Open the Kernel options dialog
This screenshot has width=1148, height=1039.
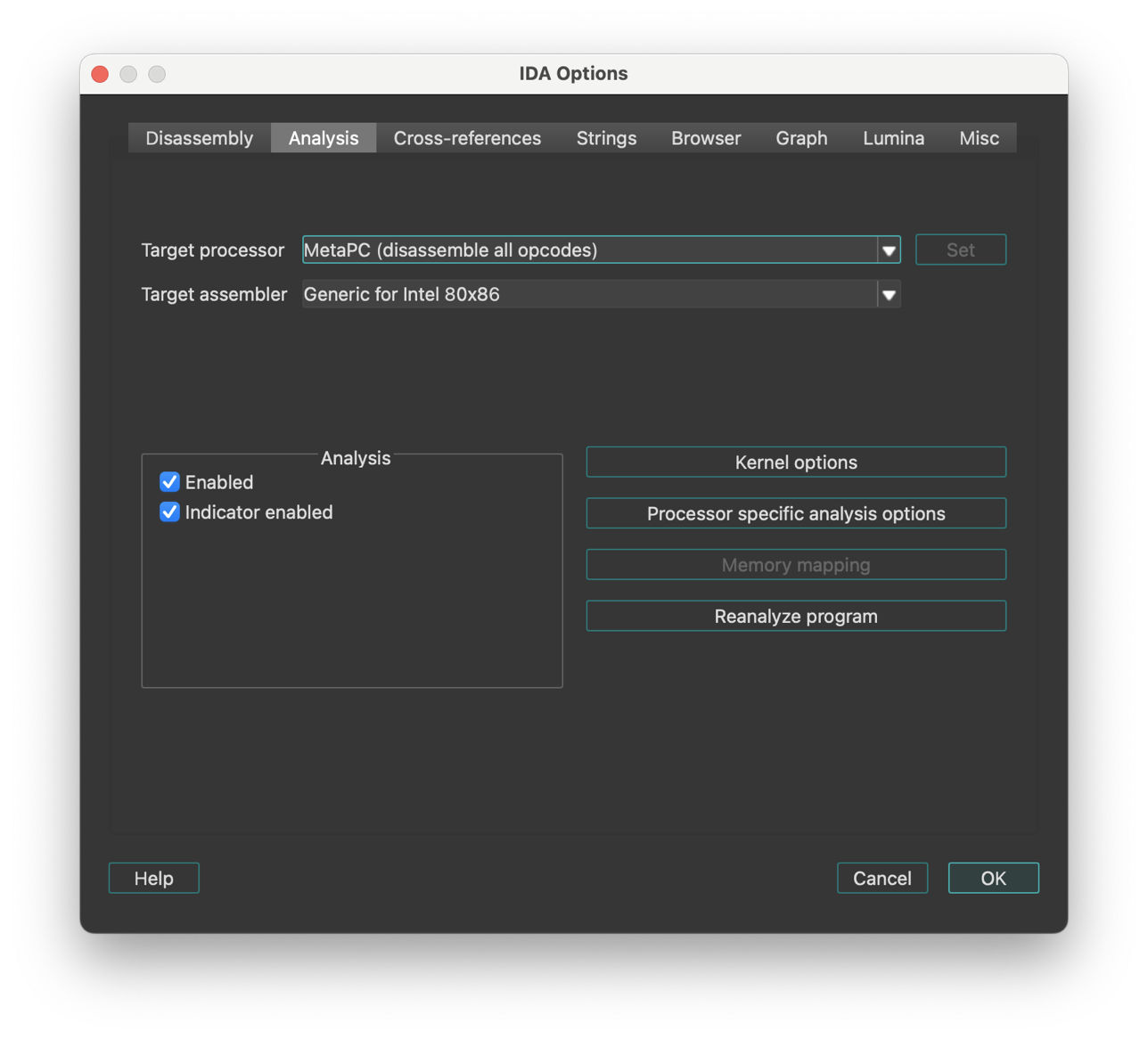(796, 462)
